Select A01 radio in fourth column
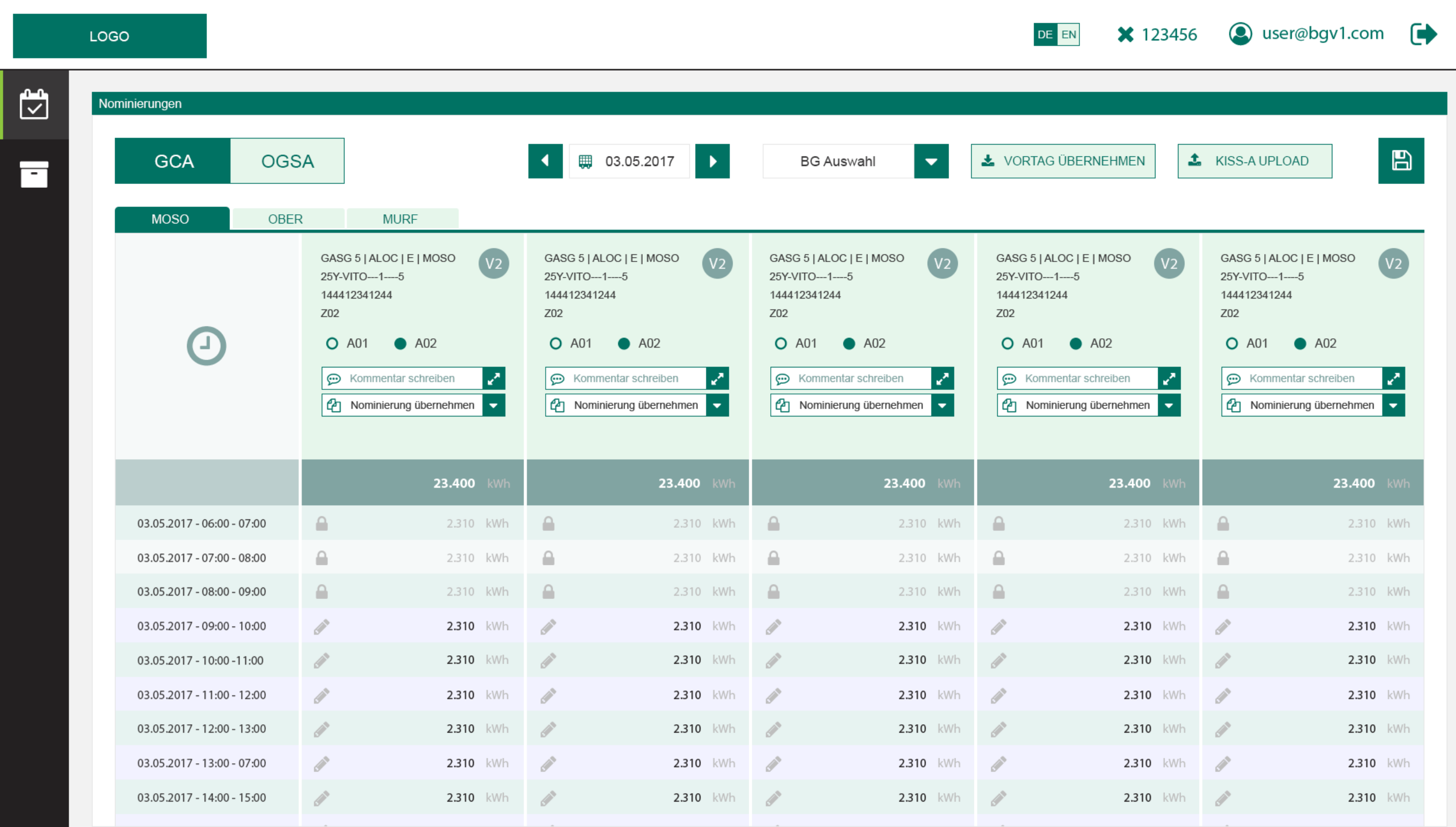The image size is (1456, 827). click(x=1007, y=343)
